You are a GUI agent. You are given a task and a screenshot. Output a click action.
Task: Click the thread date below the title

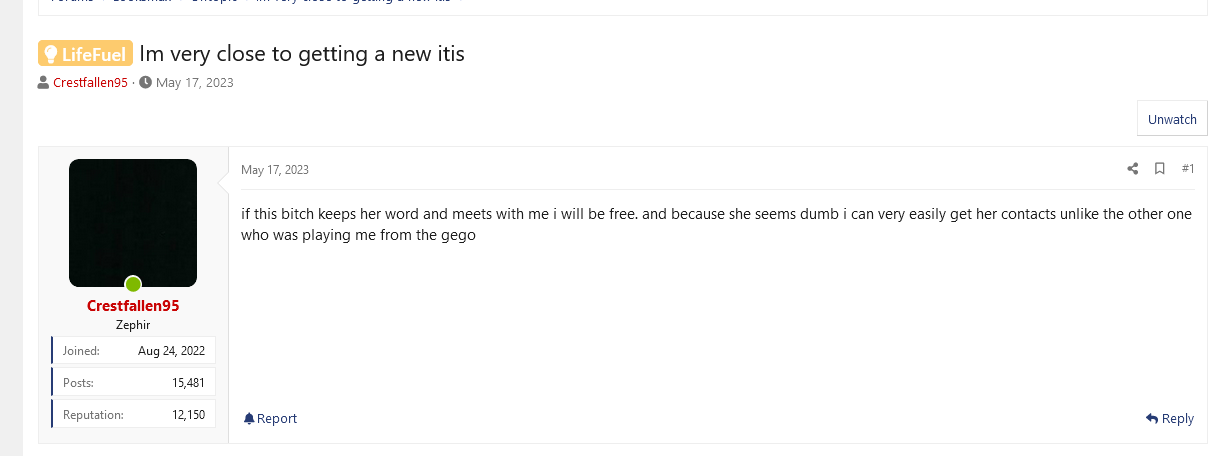(x=195, y=82)
